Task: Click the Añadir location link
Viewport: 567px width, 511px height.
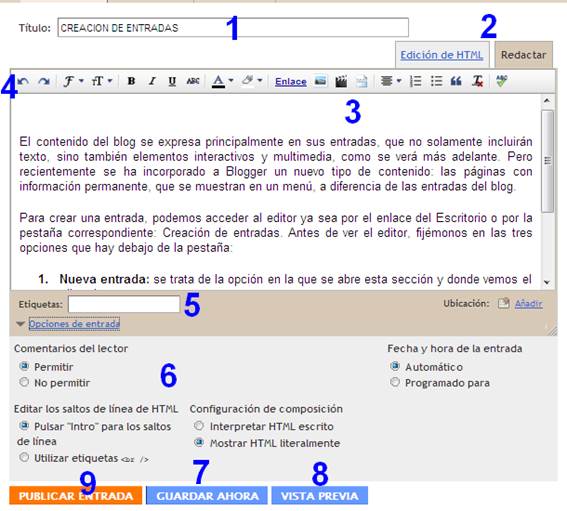Action: (x=529, y=304)
